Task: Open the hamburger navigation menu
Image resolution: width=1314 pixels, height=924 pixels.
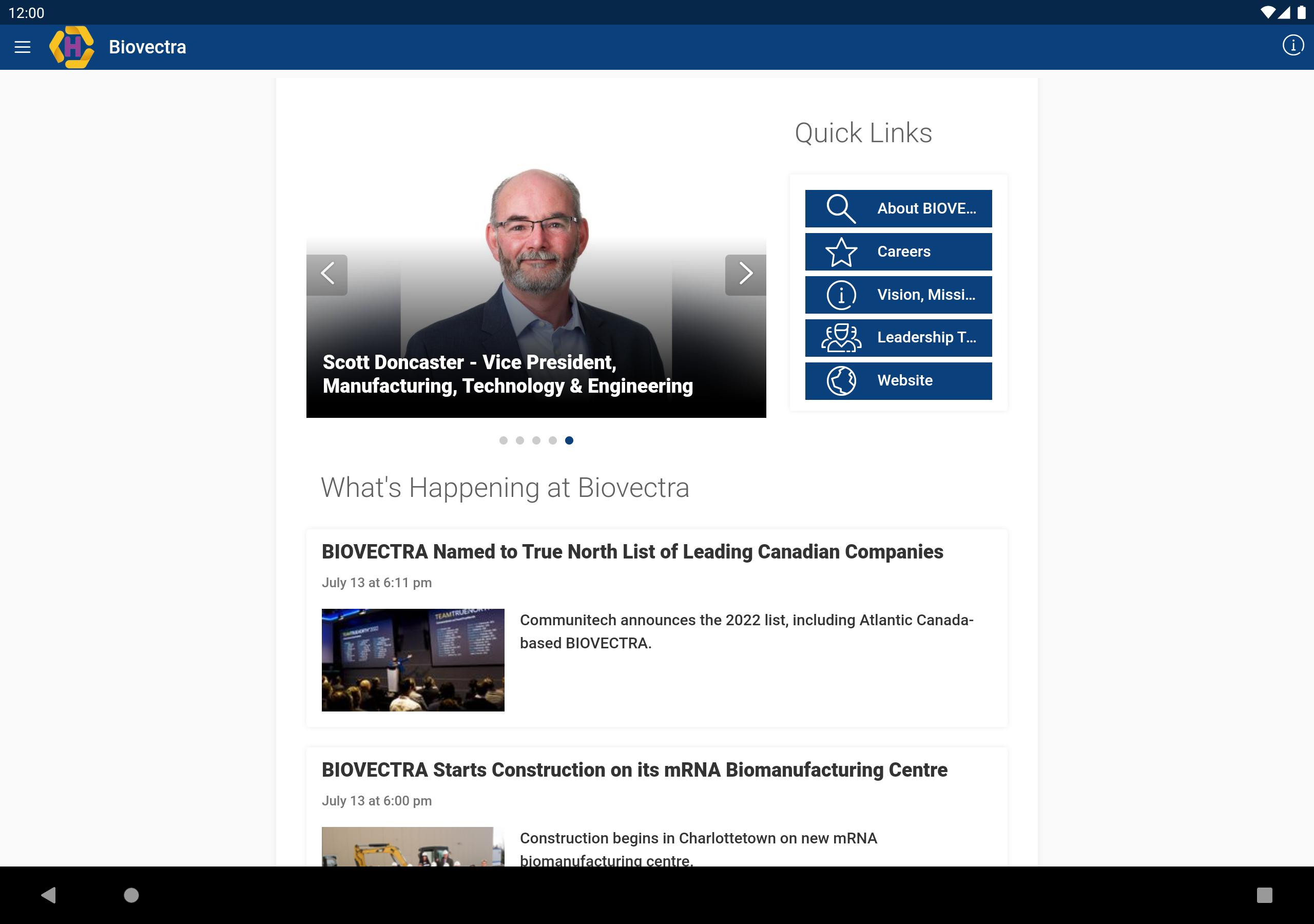Action: click(22, 47)
